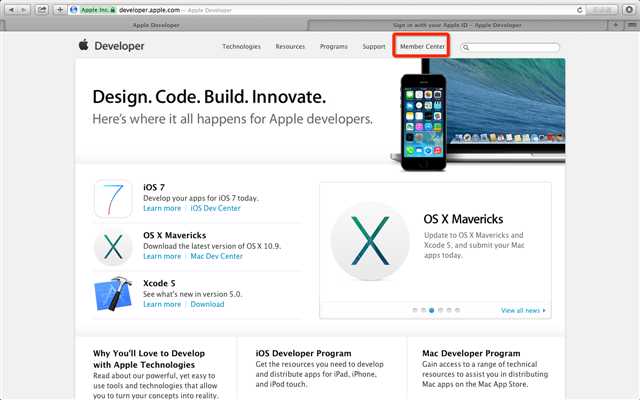Viewport: 640px width, 400px height.
Task: Open the Technologies nav menu
Action: pyautogui.click(x=241, y=47)
